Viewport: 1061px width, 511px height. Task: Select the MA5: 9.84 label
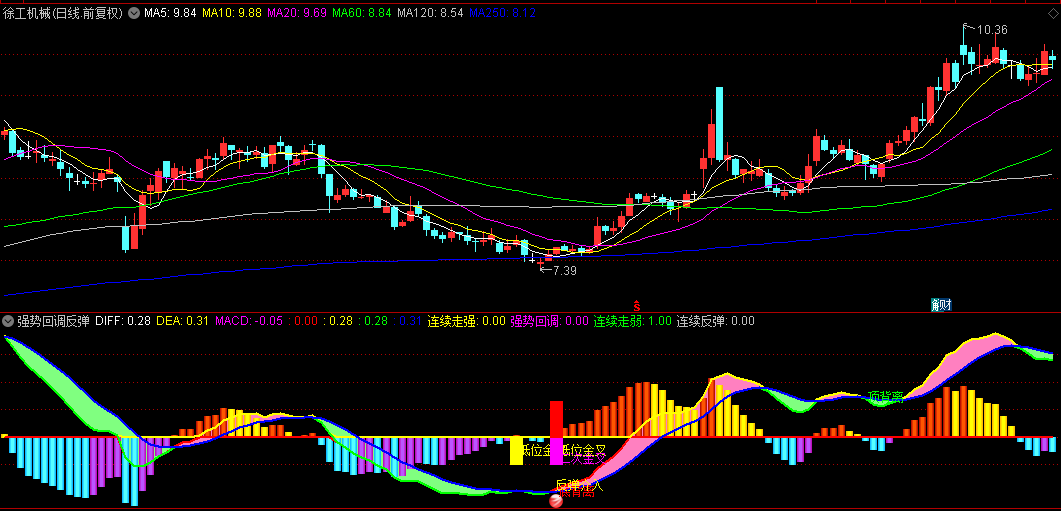coord(170,12)
